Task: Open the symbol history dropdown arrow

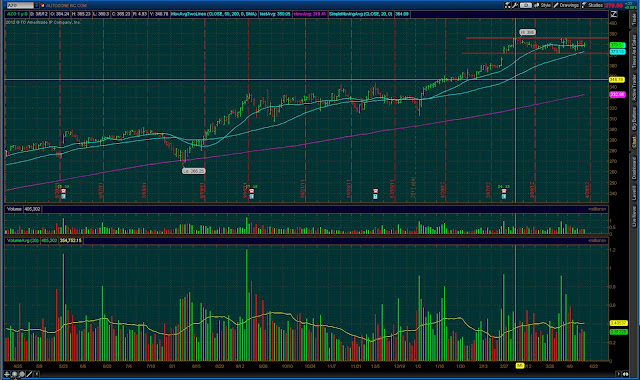Action: pos(36,5)
